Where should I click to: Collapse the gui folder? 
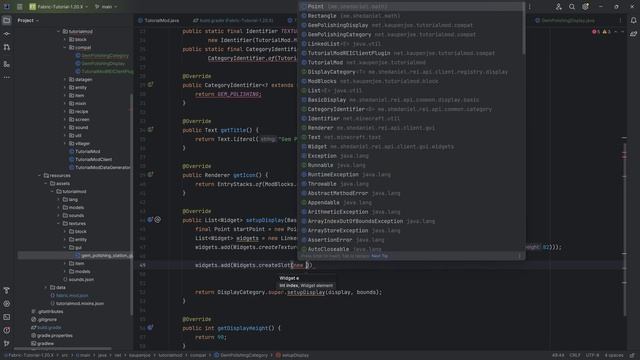pos(64,247)
